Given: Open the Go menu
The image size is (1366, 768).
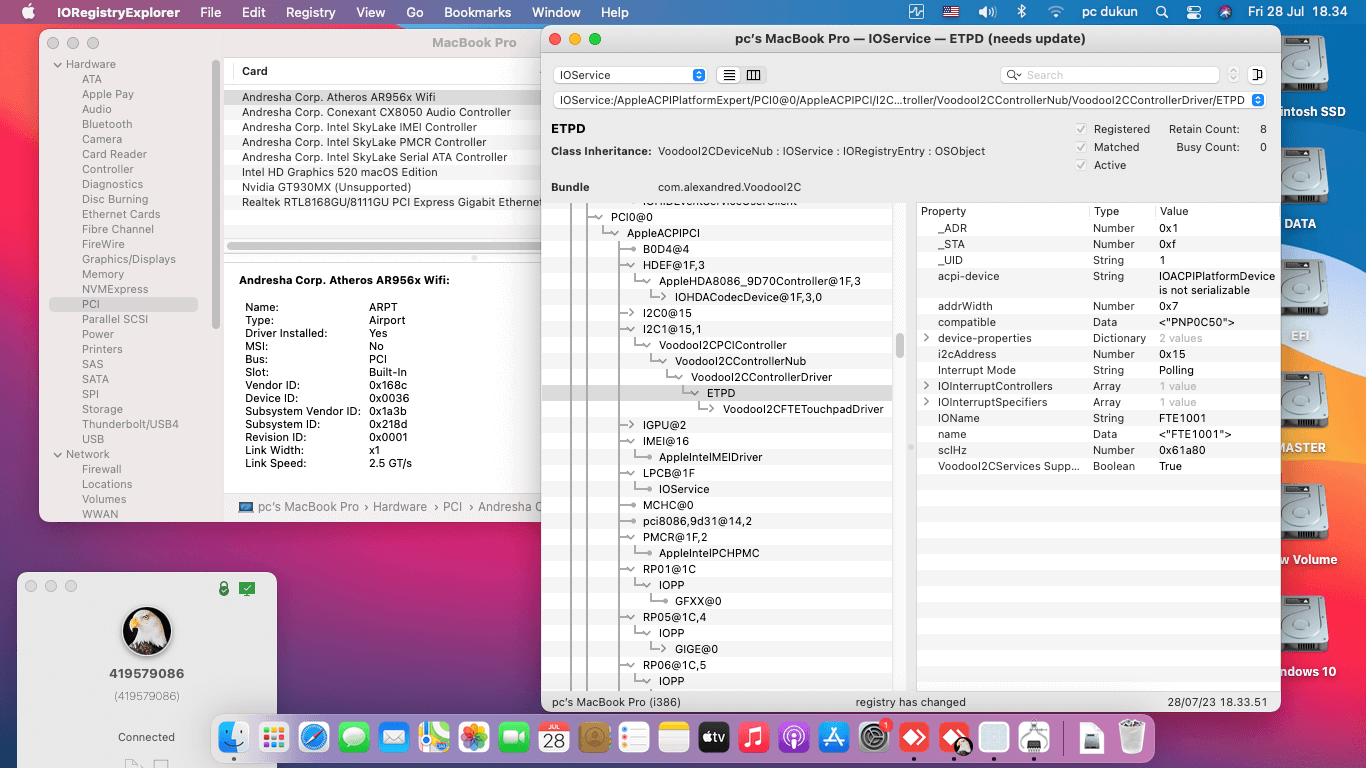Looking at the screenshot, I should tap(415, 12).
